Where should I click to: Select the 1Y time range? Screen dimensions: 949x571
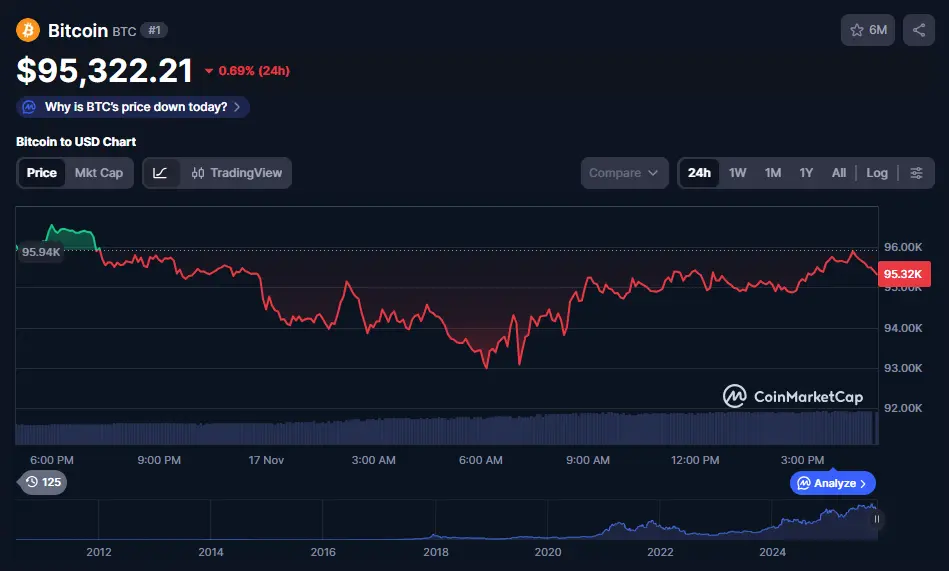tap(806, 173)
